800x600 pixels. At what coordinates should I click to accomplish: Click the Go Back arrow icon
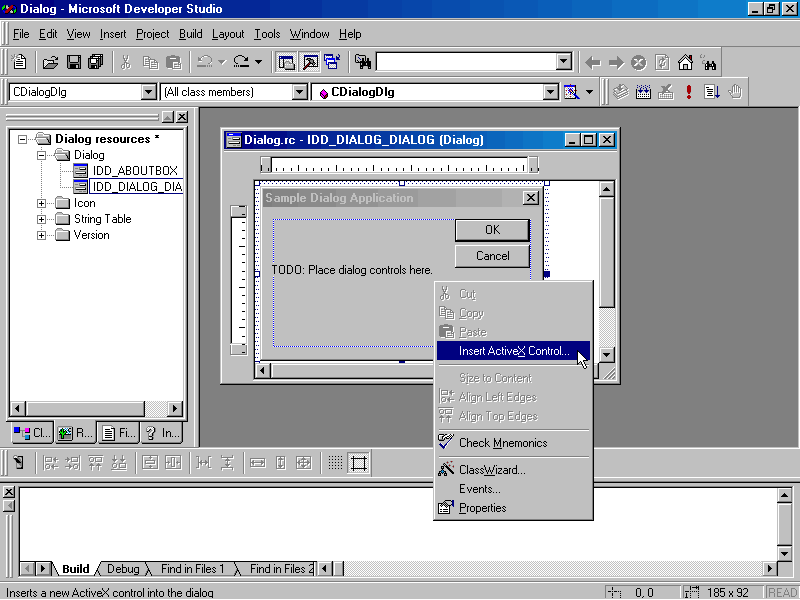pyautogui.click(x=592, y=62)
